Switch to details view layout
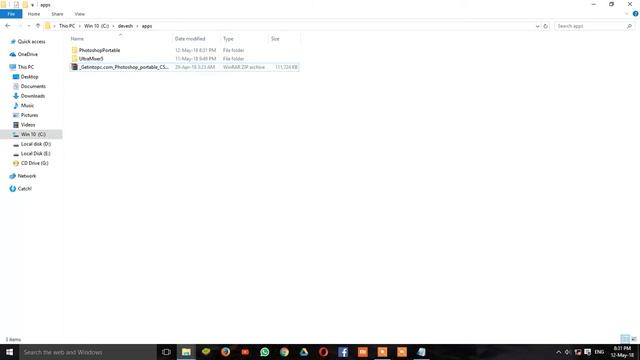The width and height of the screenshot is (640, 360). (625, 339)
